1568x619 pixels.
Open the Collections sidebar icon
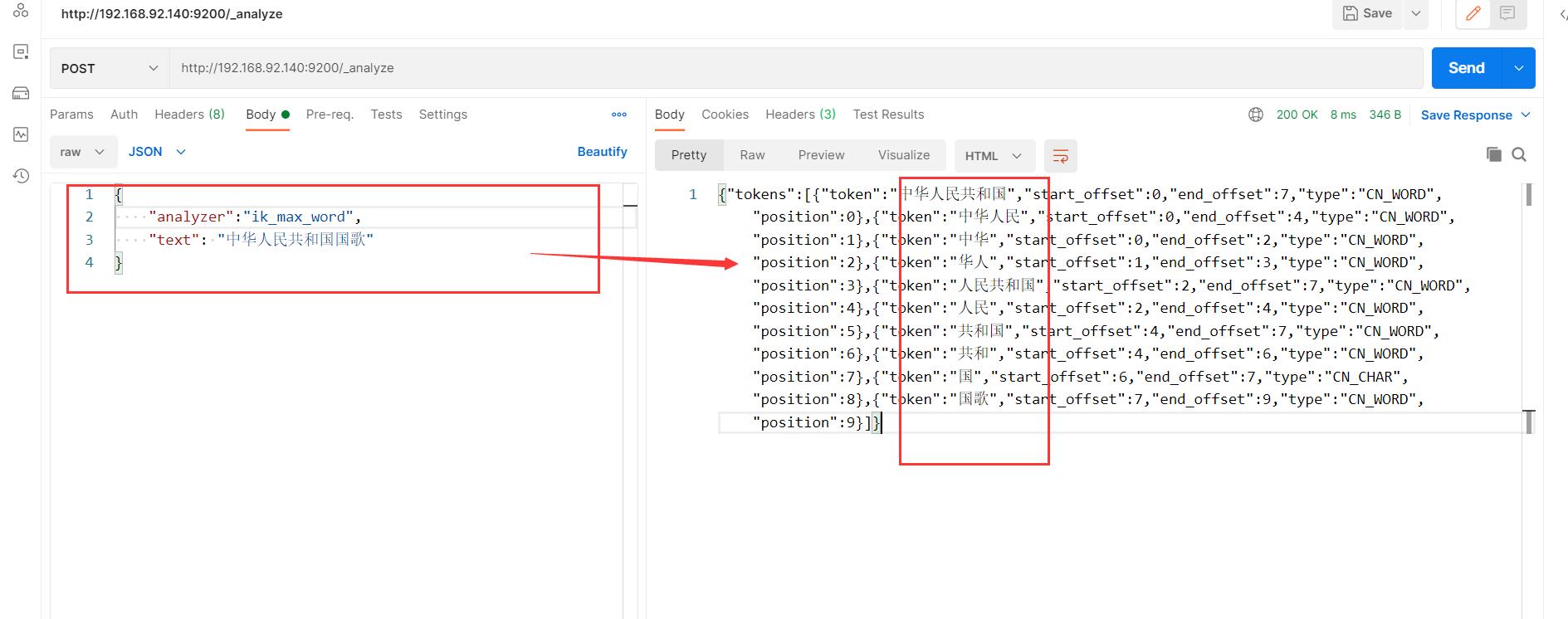(x=21, y=10)
